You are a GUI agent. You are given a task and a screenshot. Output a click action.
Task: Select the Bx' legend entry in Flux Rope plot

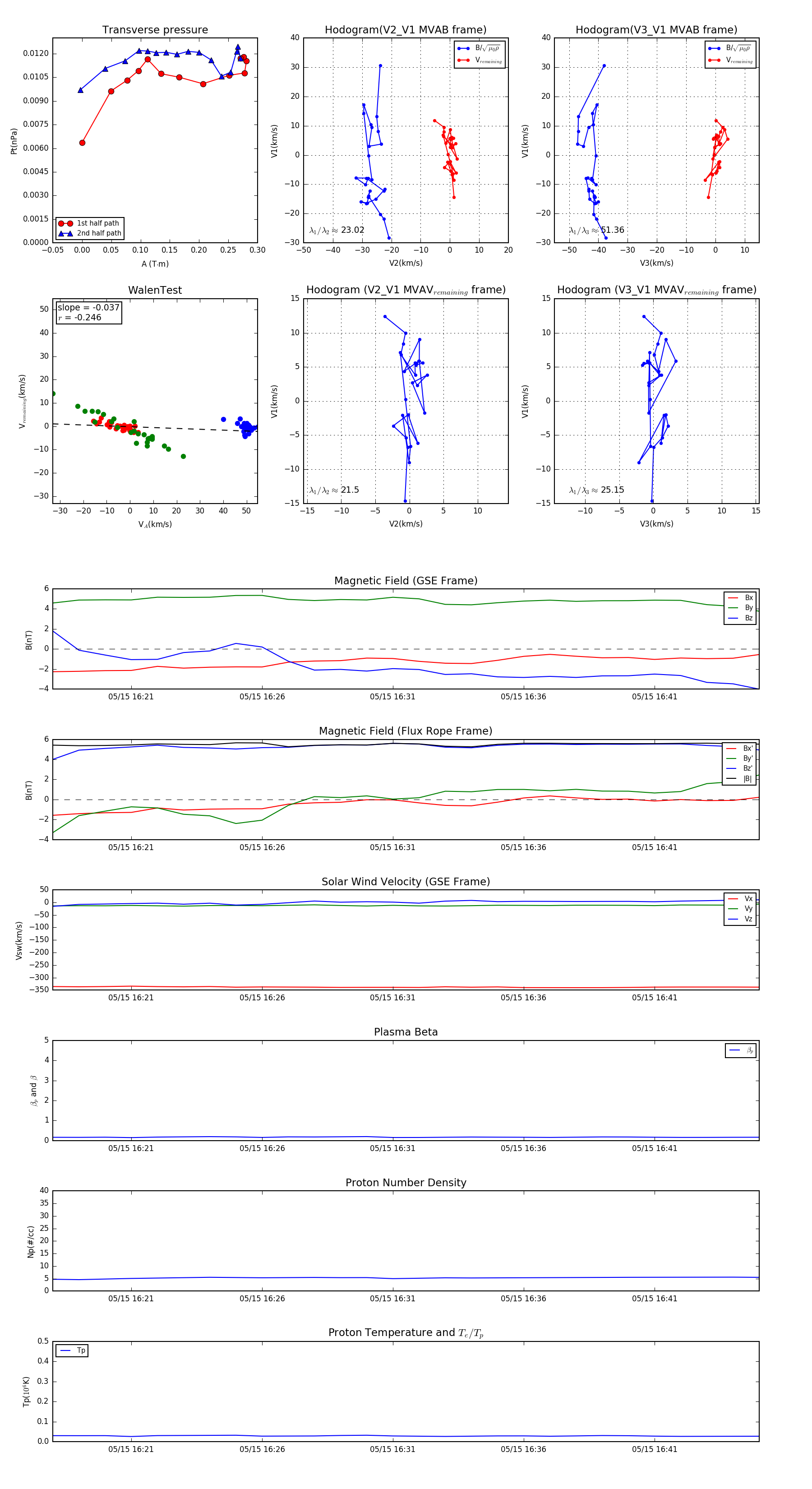pos(740,749)
